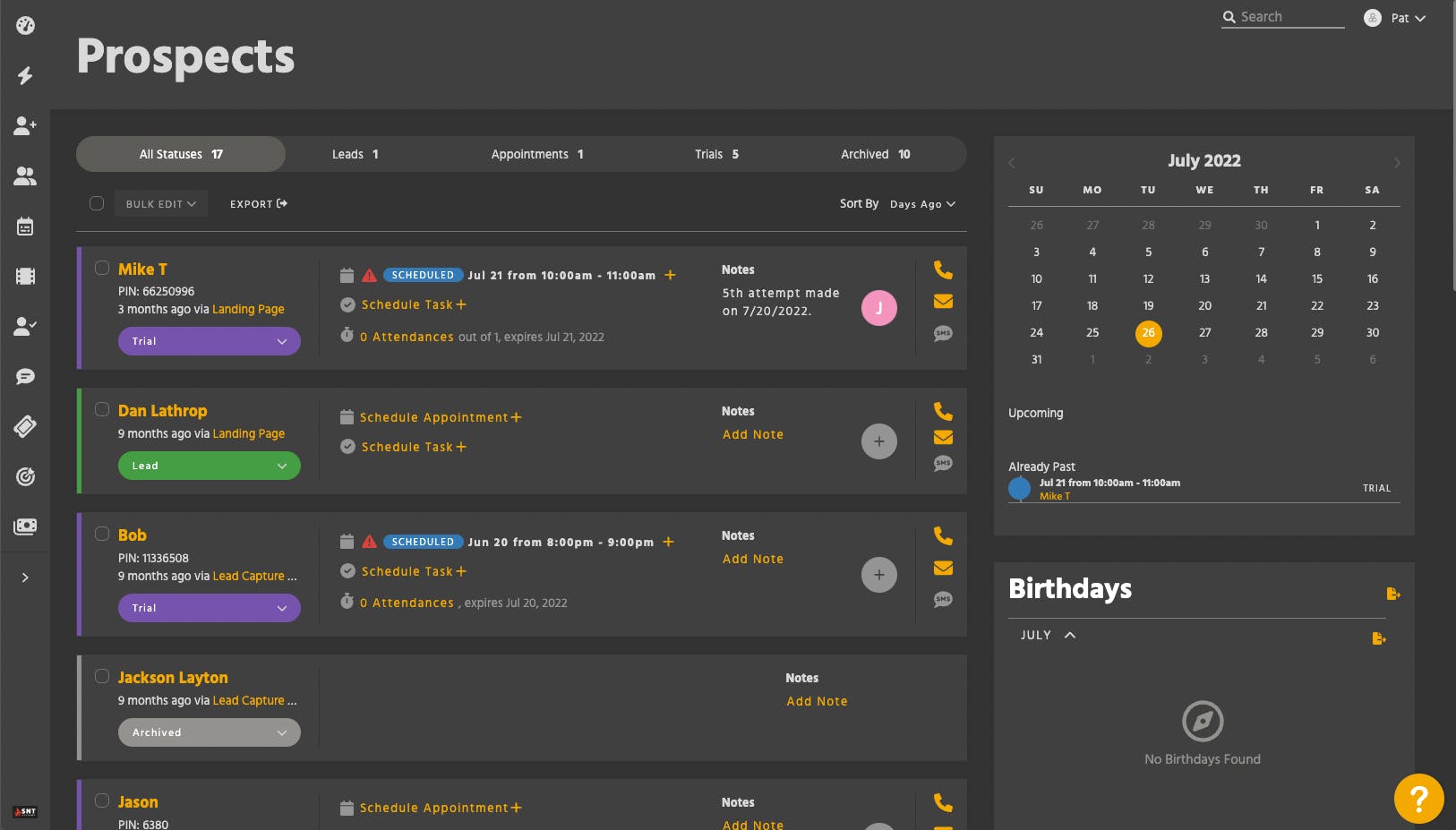The image size is (1456, 830).
Task: Select the Bob checkbox
Action: point(102,534)
